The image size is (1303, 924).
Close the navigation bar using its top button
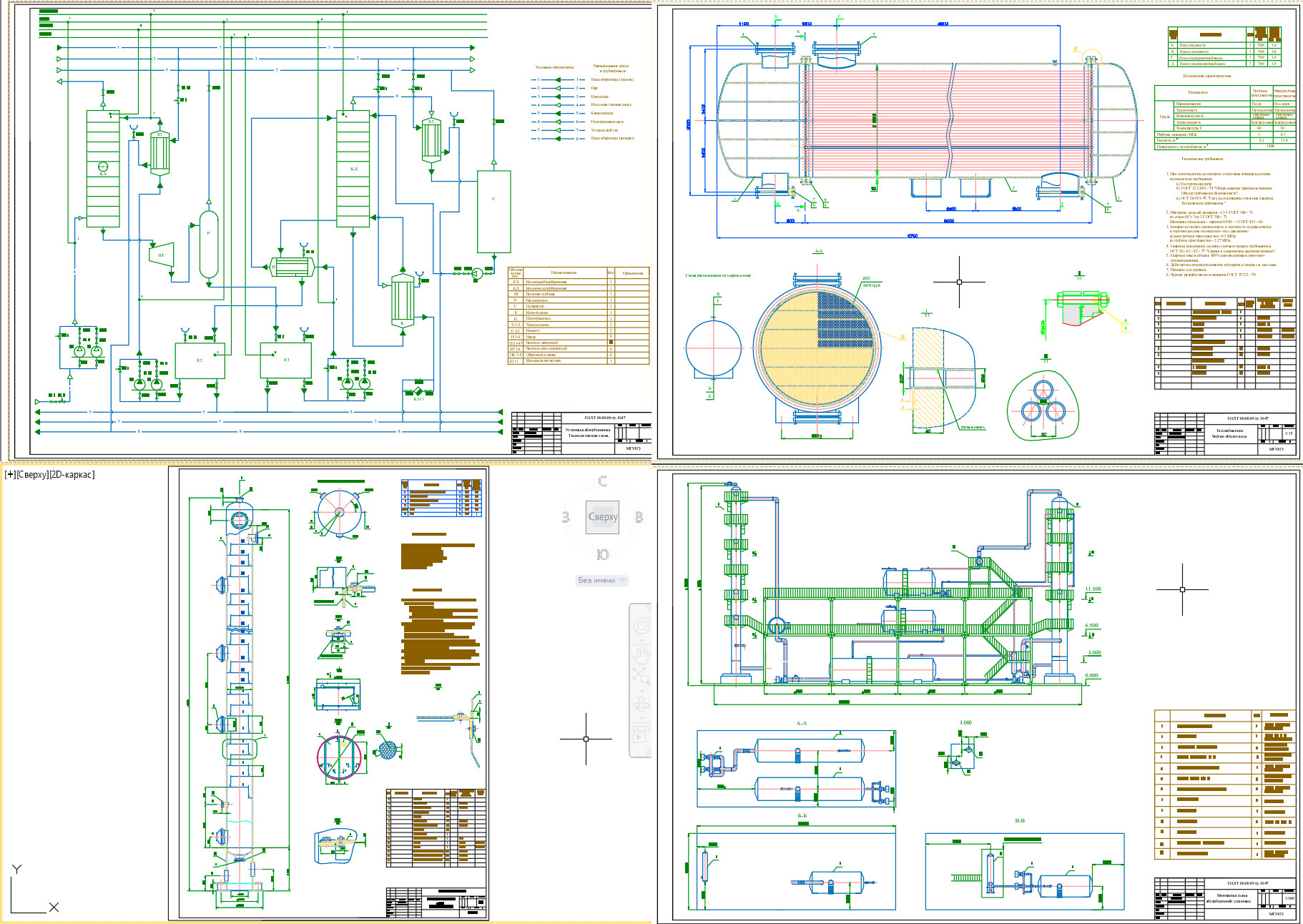tap(648, 609)
